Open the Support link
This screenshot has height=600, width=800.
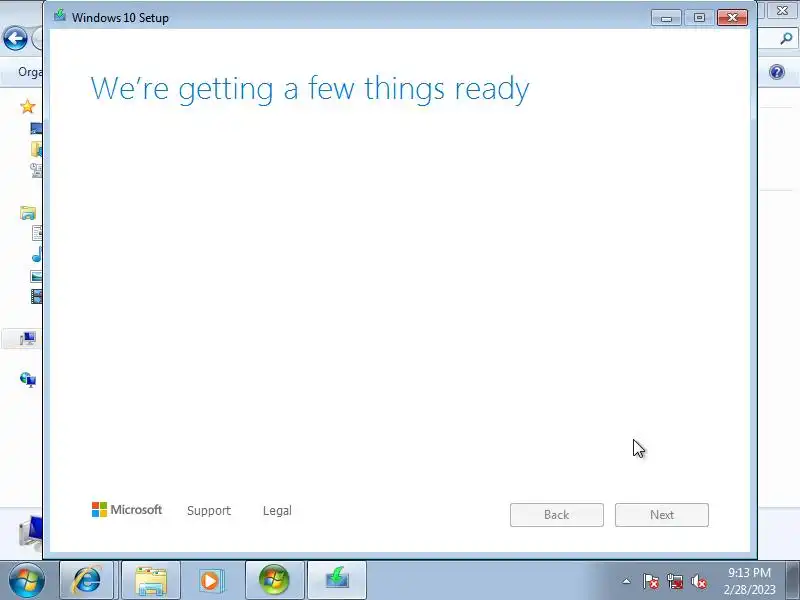tap(209, 511)
